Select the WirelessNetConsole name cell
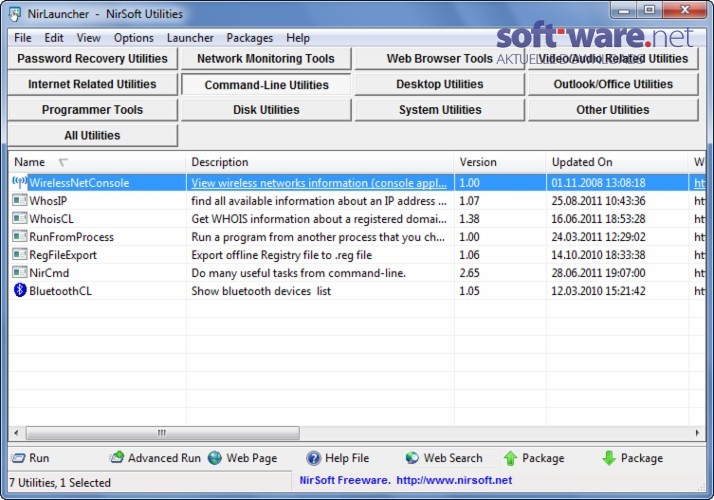 tap(79, 183)
